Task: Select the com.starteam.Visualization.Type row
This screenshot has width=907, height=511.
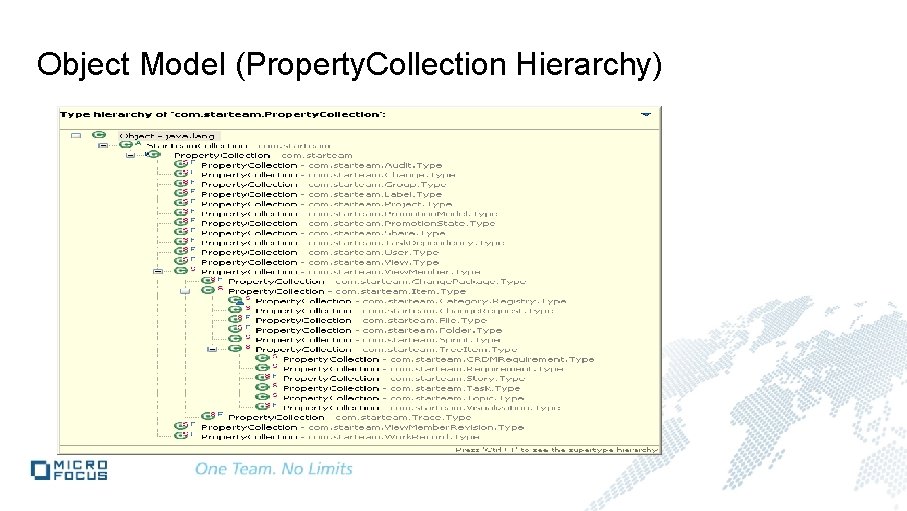Action: 421,407
